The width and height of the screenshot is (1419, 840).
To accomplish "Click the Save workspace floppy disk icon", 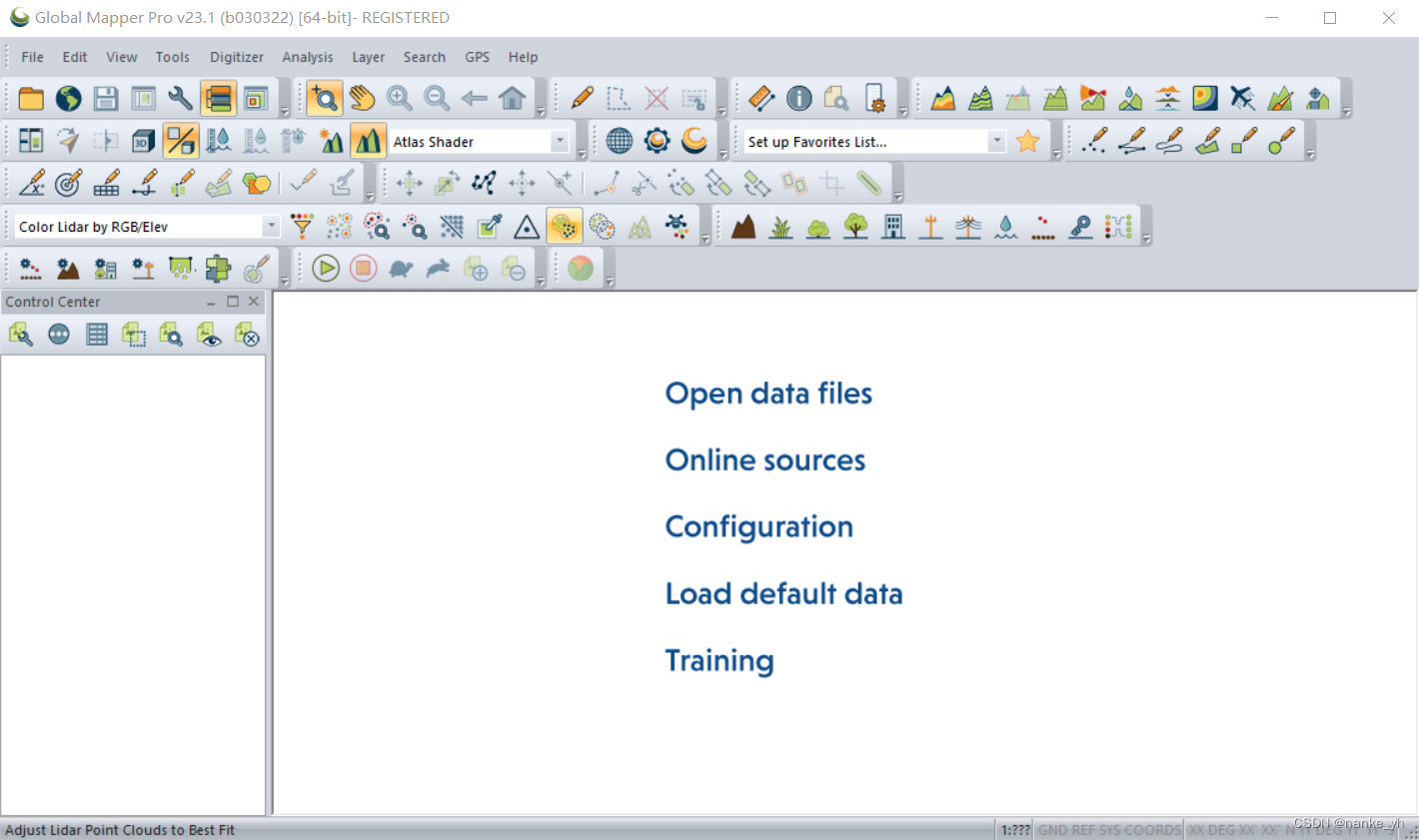I will pyautogui.click(x=106, y=98).
